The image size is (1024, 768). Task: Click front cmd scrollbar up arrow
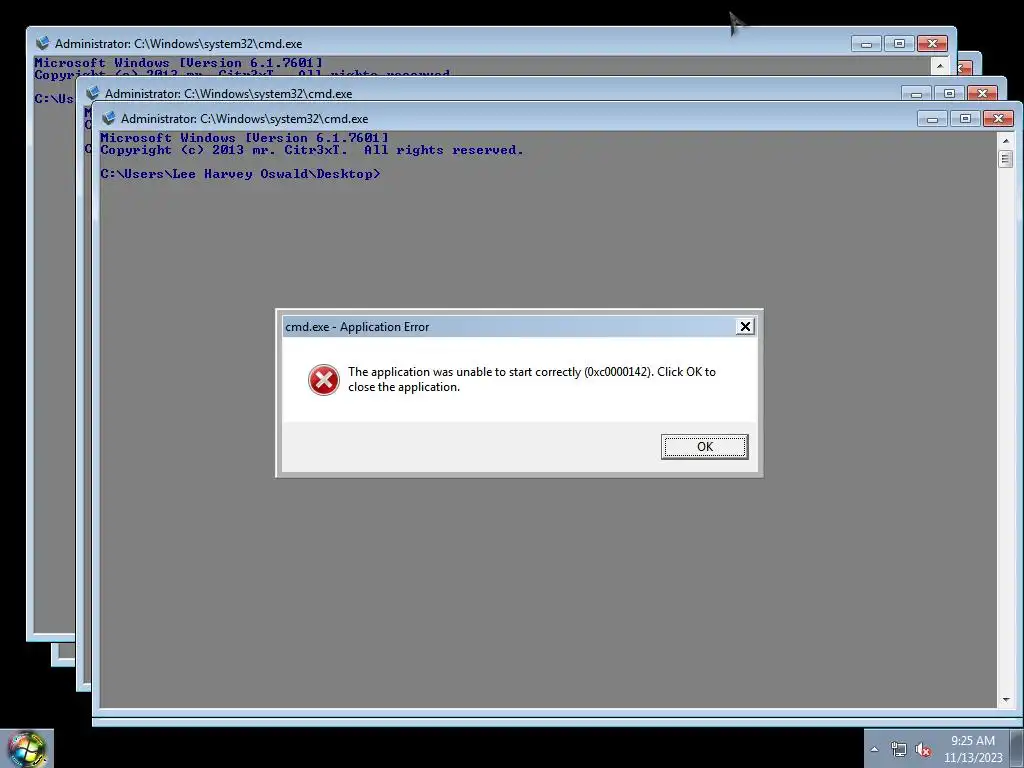coord(1006,140)
